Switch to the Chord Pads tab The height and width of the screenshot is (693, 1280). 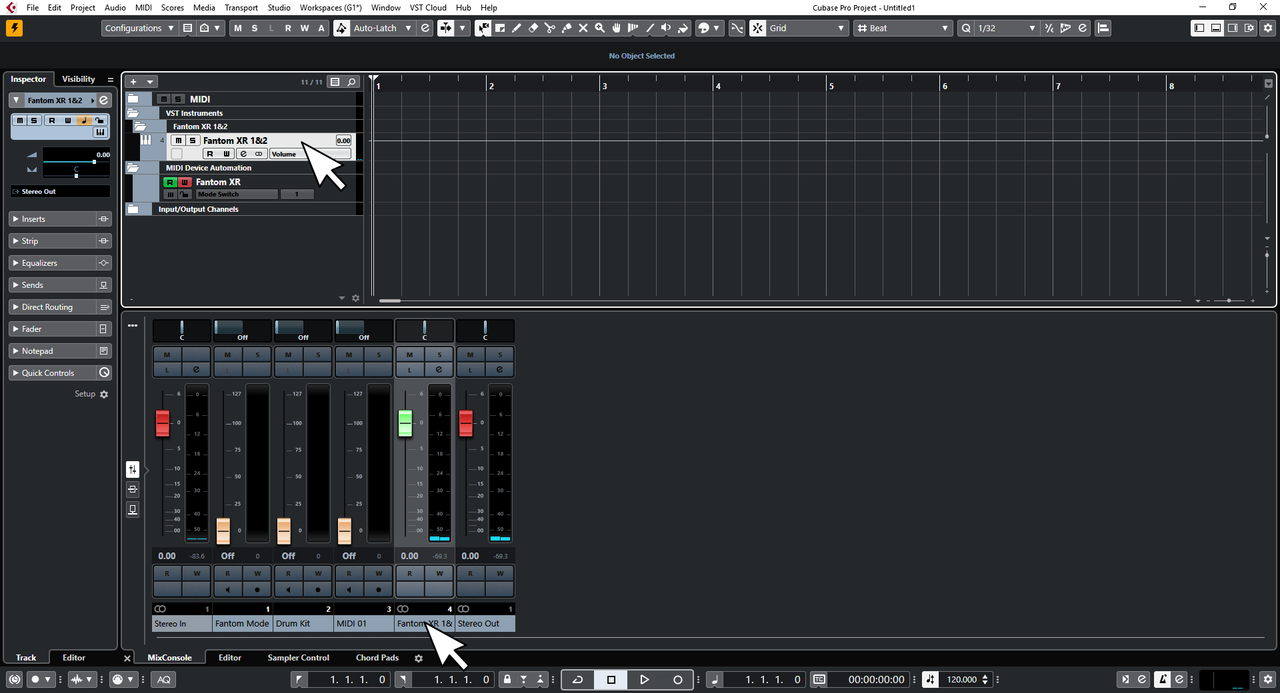pyautogui.click(x=377, y=658)
